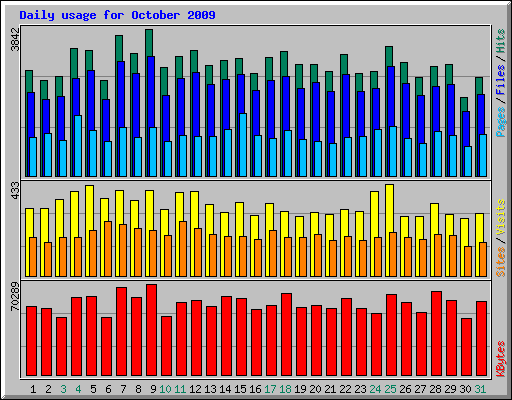Select green day 11 label
The width and height of the screenshot is (512, 400).
[x=180, y=389]
